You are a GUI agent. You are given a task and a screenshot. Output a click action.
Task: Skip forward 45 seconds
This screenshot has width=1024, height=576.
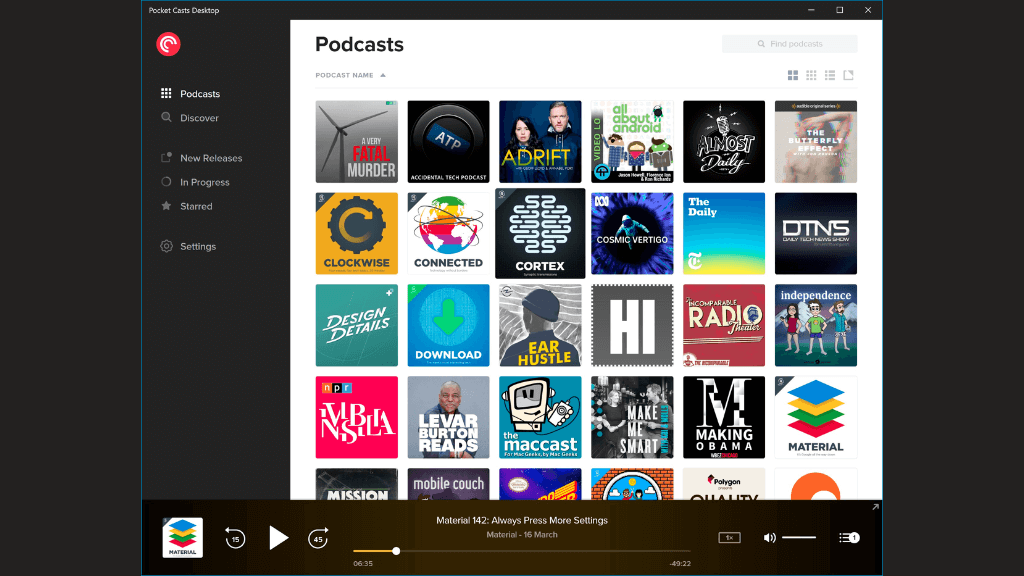point(318,538)
